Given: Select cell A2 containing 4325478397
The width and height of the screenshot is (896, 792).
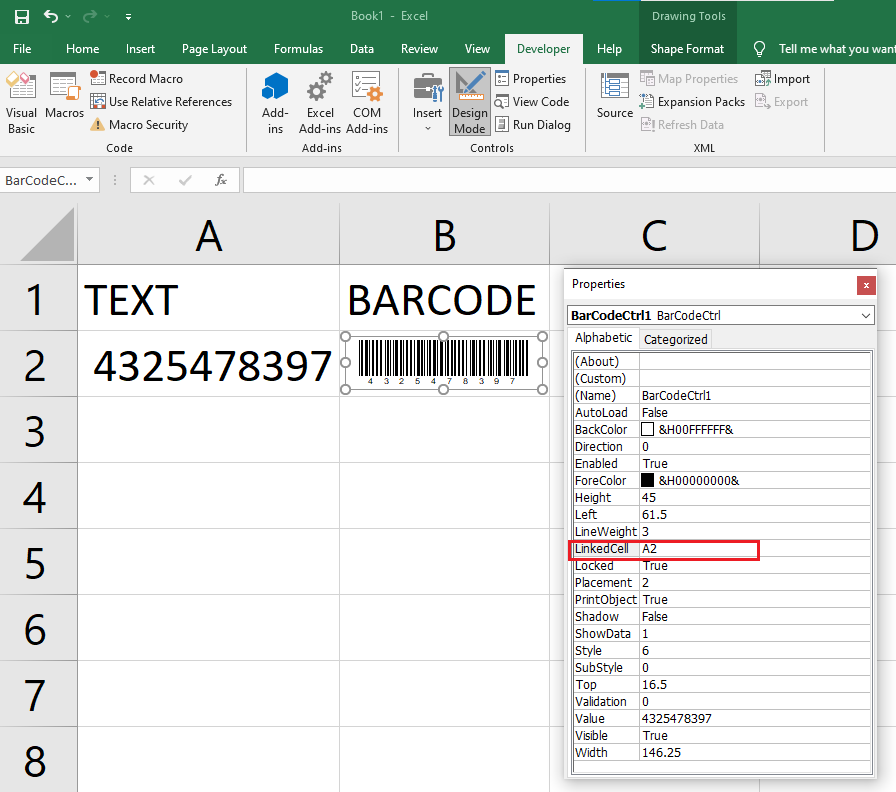Looking at the screenshot, I should [x=209, y=364].
